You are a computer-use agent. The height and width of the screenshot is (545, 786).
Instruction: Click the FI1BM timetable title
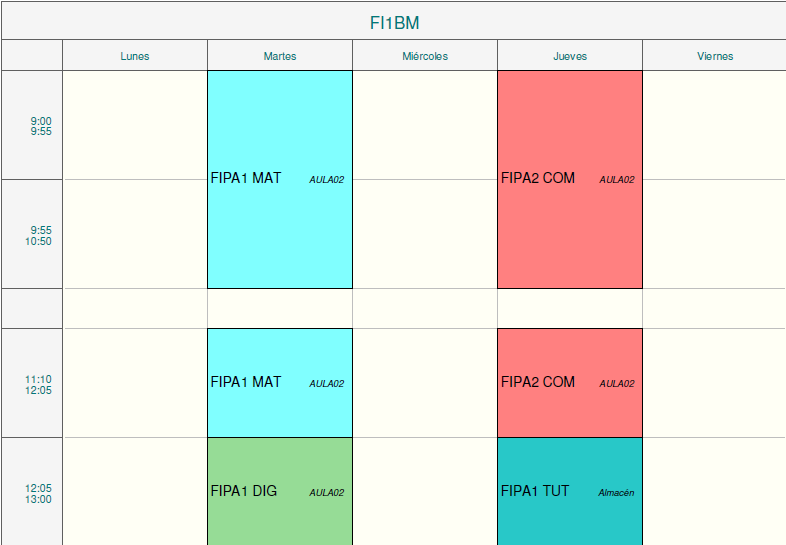[394, 23]
